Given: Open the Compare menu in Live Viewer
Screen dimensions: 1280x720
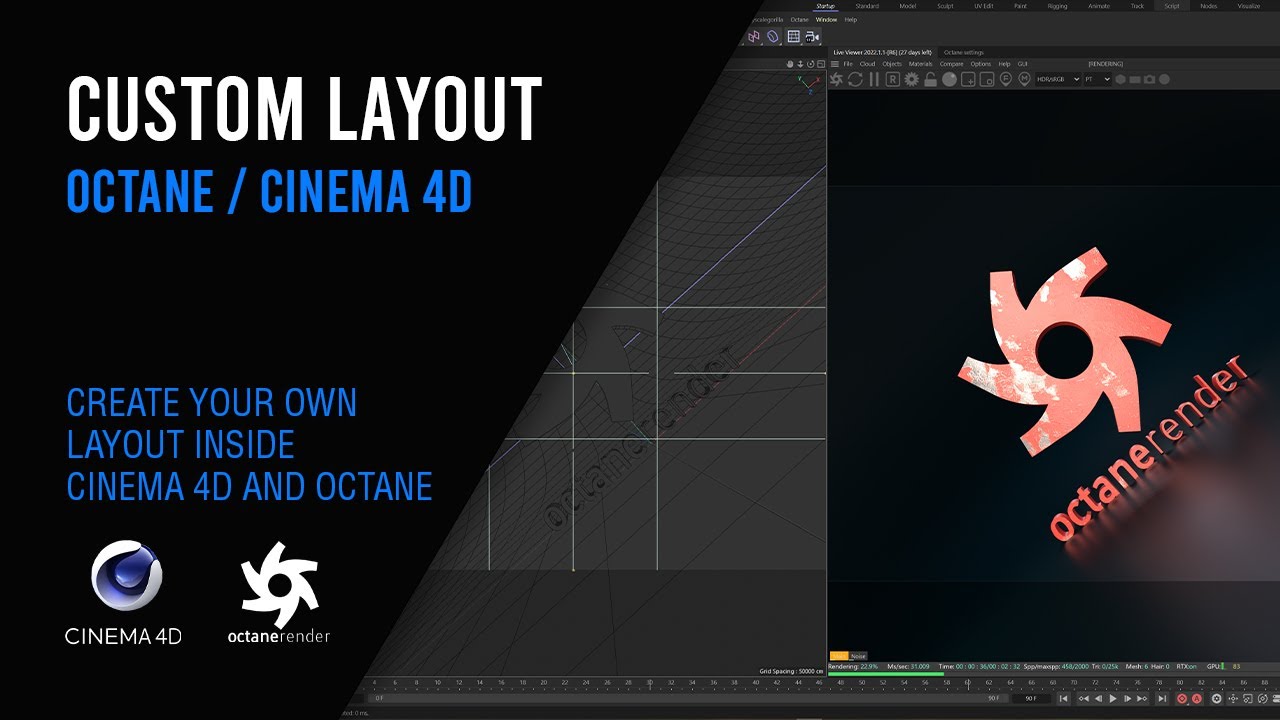Looking at the screenshot, I should pos(952,64).
